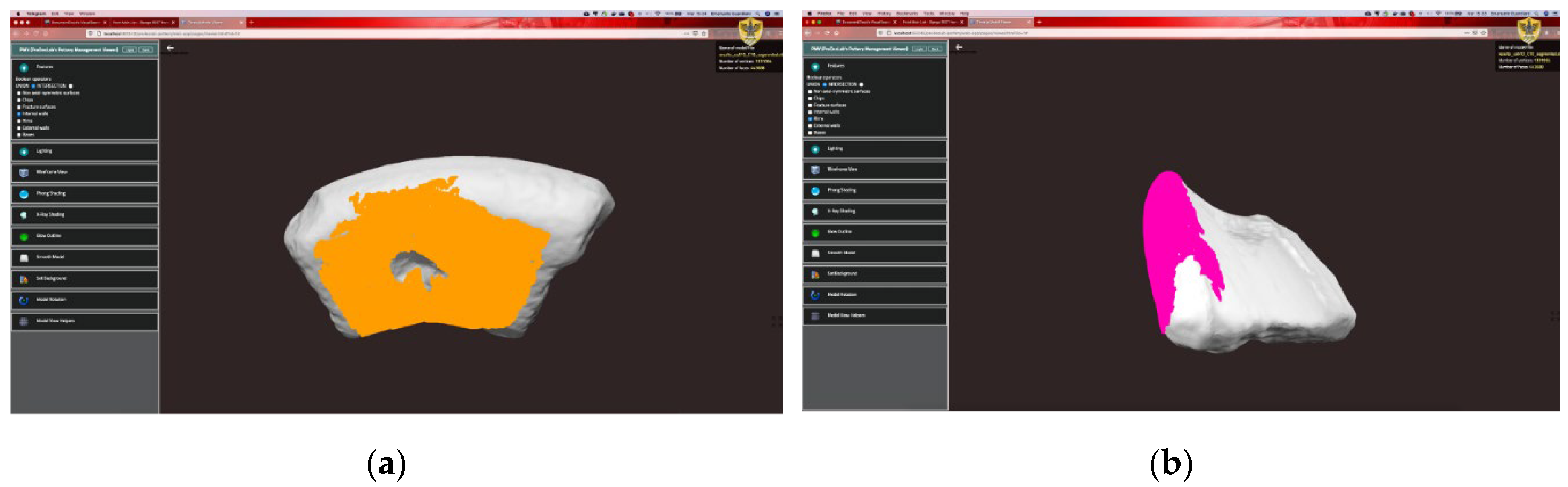Click the Dark theme button in right viewer header
Image resolution: width=1568 pixels, height=487 pixels.
935,49
